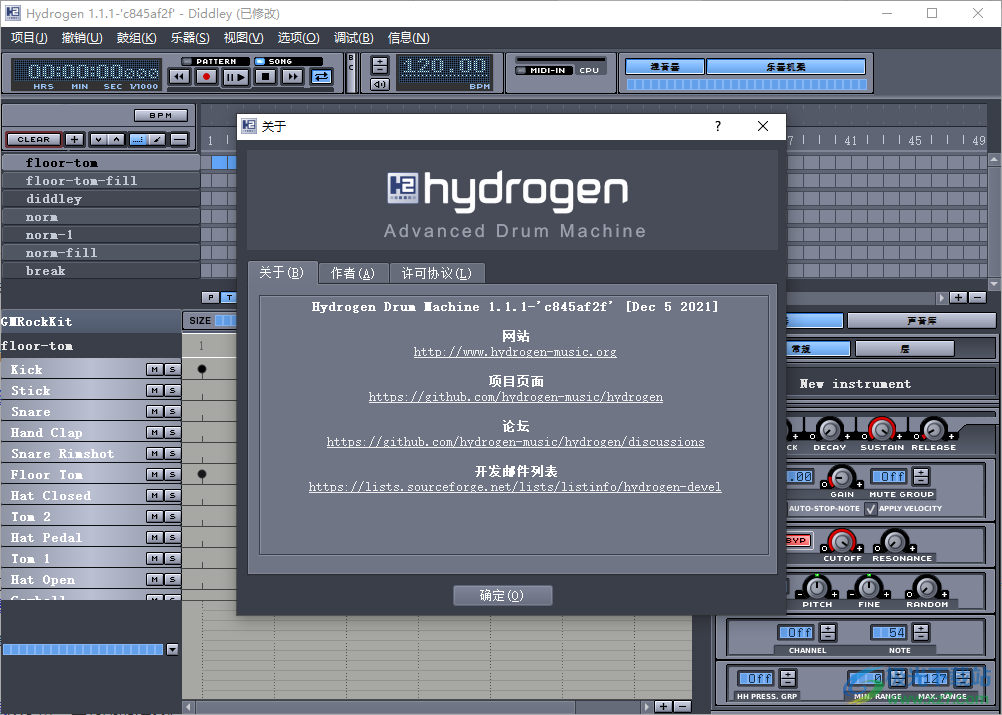Viewport: 1002px width, 715px height.
Task: Mute the Hat Closed instrument
Action: pos(155,495)
